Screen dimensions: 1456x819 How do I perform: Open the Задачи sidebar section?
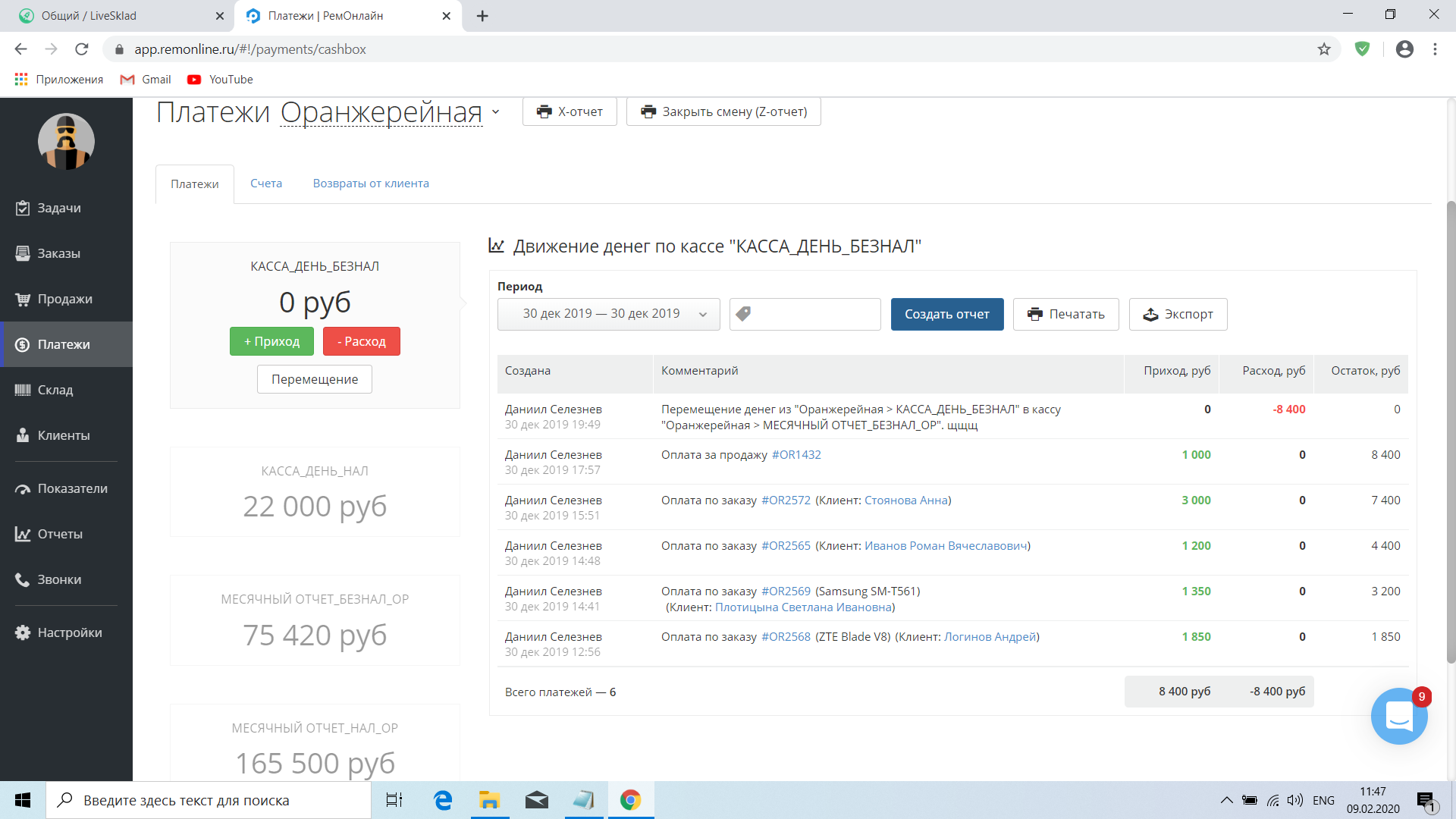coord(58,208)
